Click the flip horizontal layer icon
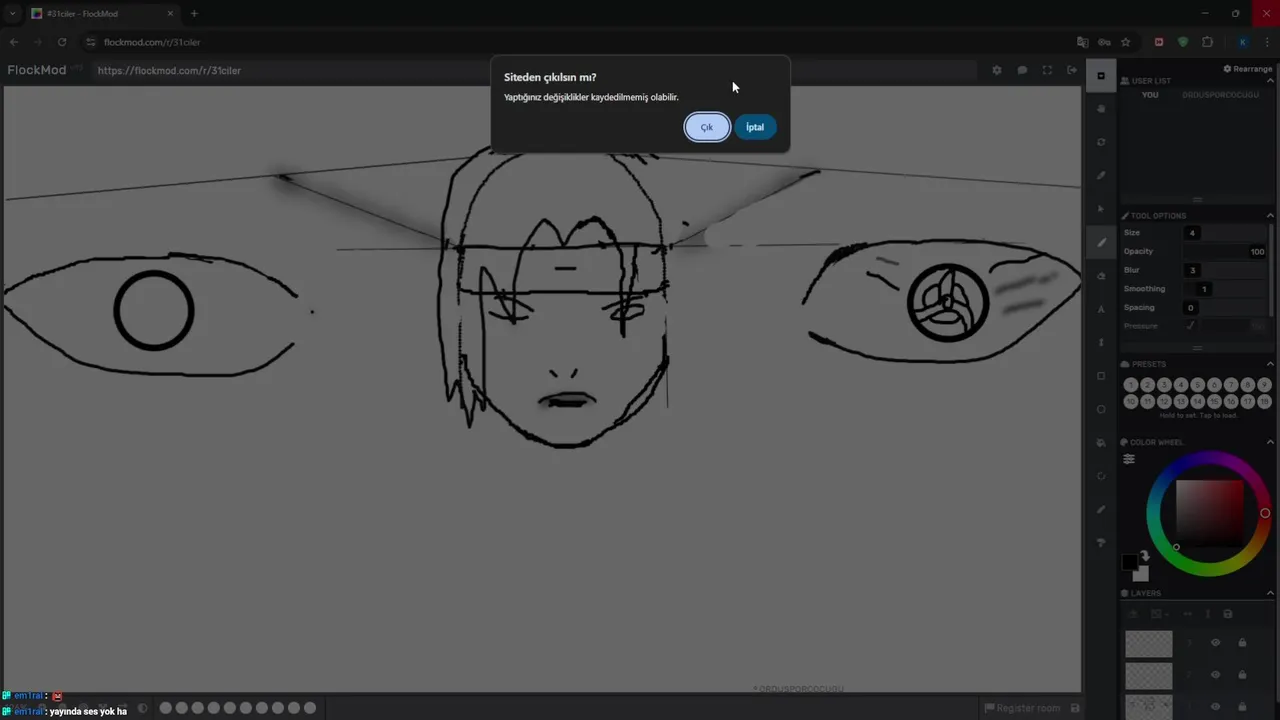Viewport: 1280px width, 720px height. tap(1188, 613)
